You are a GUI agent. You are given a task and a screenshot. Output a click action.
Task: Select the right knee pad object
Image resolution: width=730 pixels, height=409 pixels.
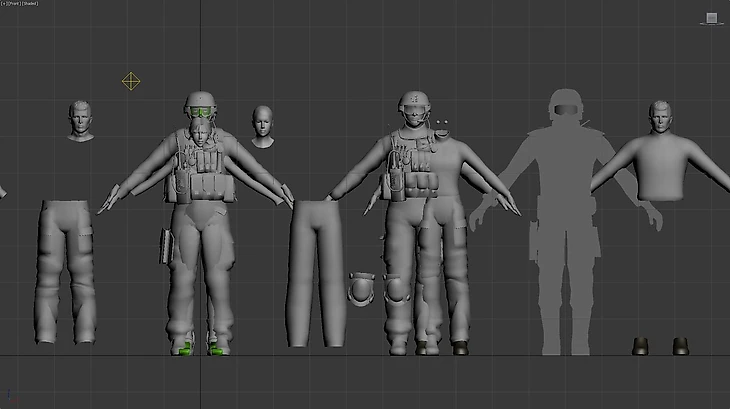tap(394, 289)
